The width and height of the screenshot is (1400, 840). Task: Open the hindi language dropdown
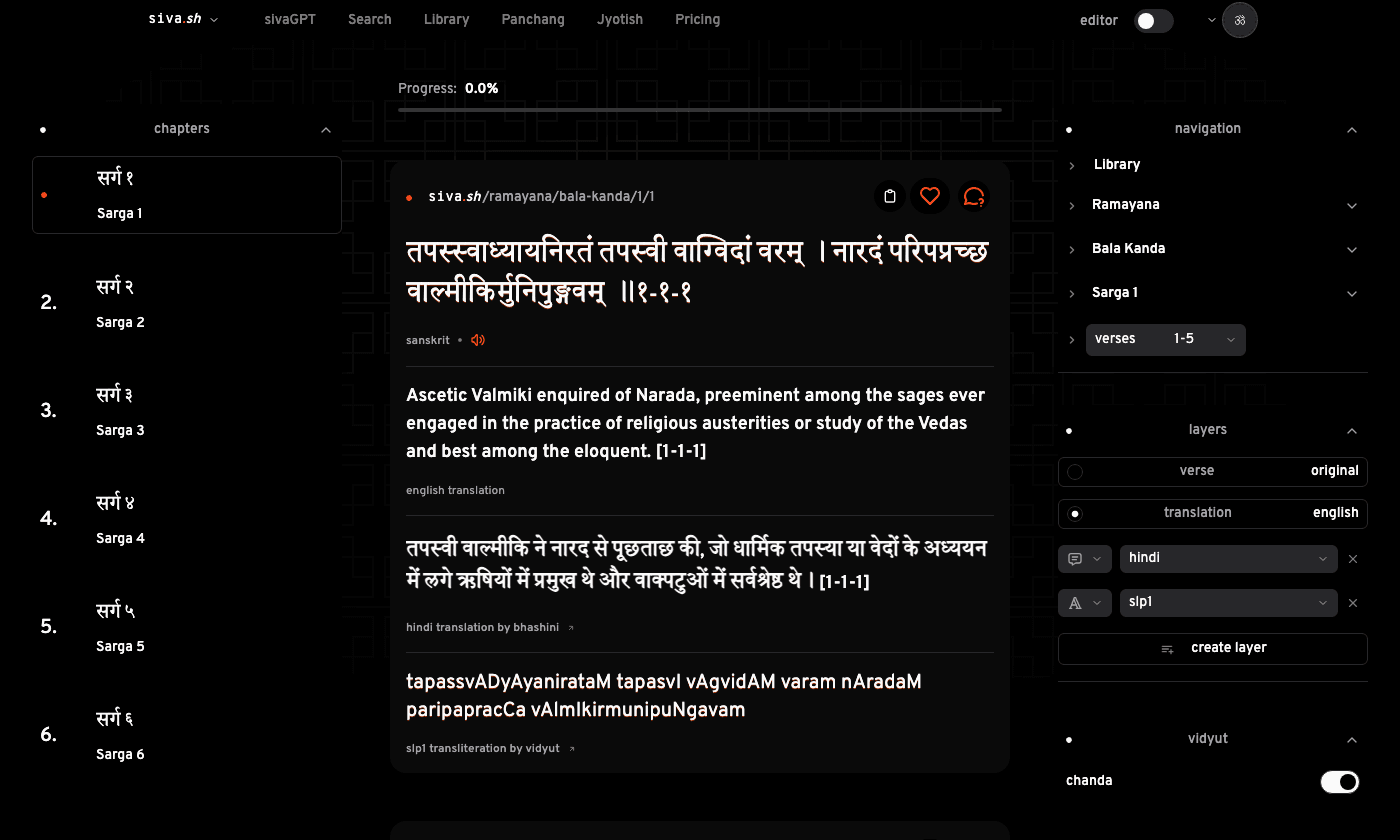(x=1229, y=559)
